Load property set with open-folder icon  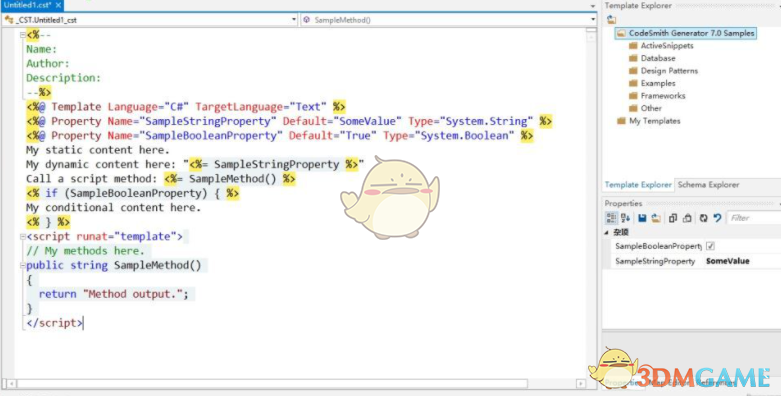(x=656, y=218)
